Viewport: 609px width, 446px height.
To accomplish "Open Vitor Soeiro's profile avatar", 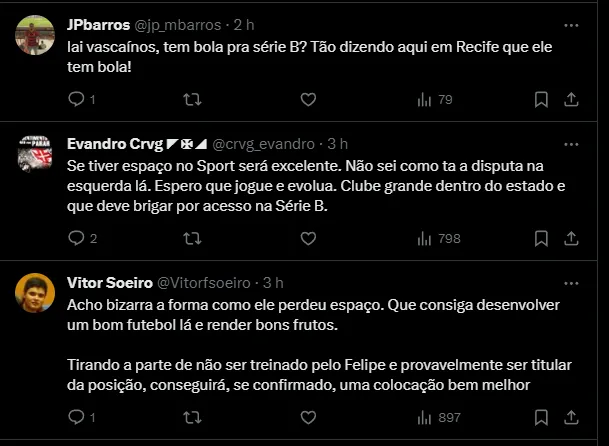I will (x=36, y=291).
